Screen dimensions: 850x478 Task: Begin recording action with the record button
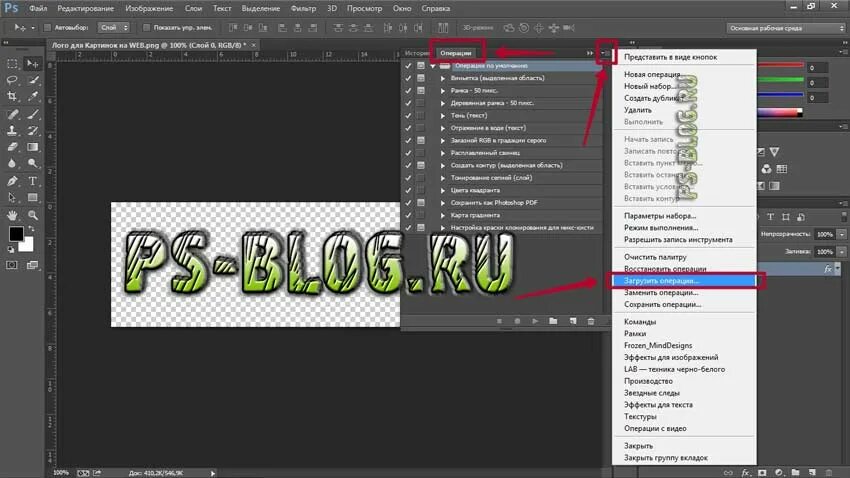click(517, 321)
